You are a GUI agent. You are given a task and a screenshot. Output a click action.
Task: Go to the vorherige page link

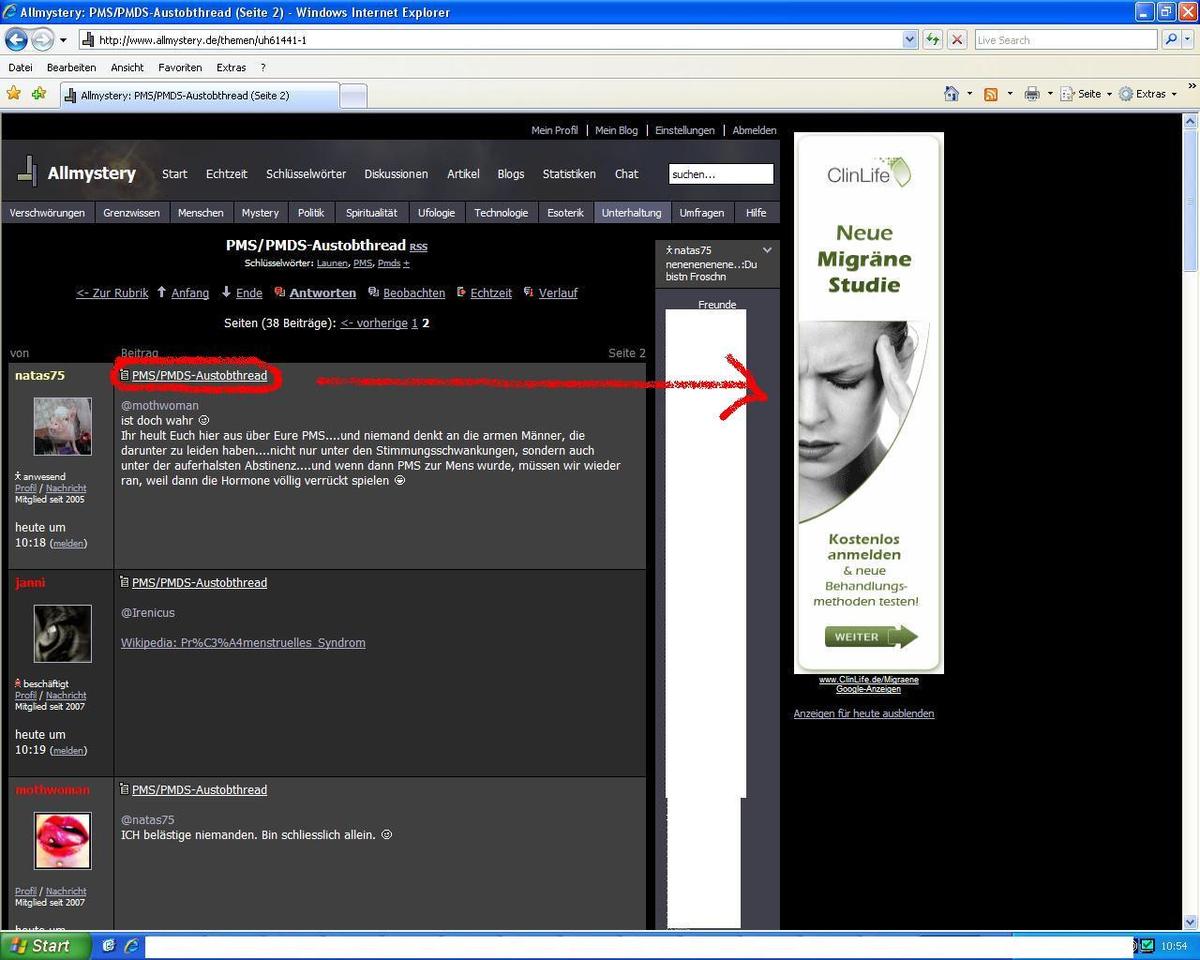[x=374, y=323]
